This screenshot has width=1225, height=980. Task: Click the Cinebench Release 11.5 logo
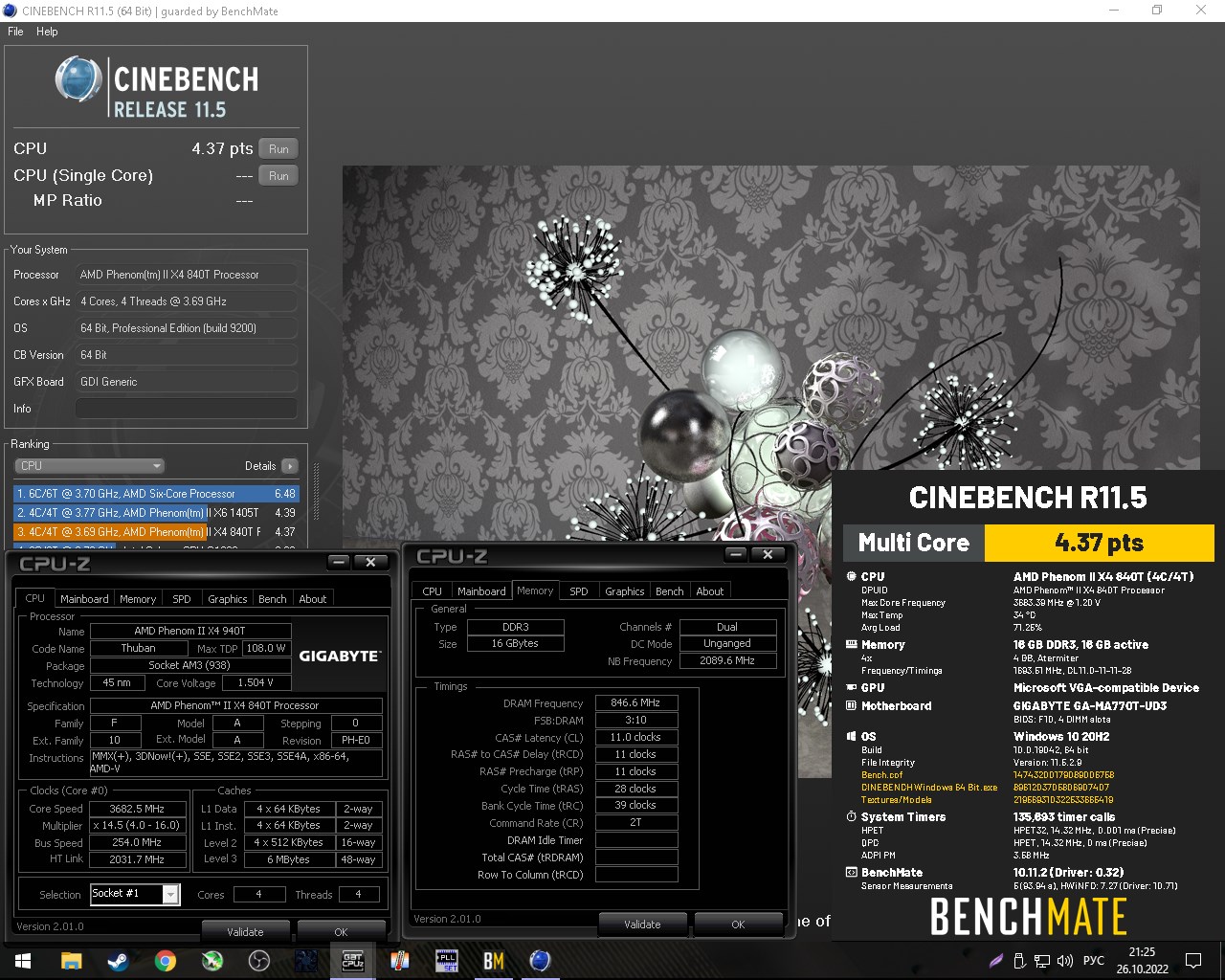157,88
